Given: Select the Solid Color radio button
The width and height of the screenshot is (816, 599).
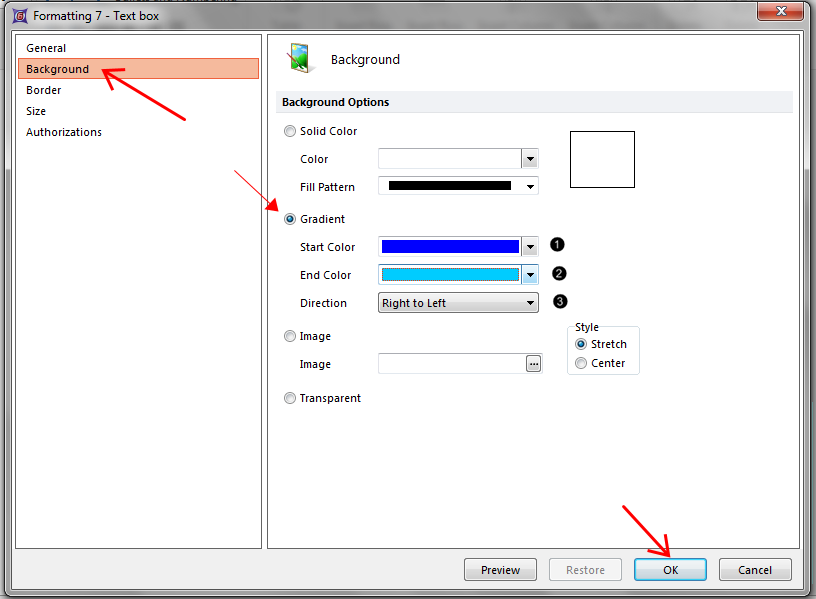Looking at the screenshot, I should click(x=290, y=131).
